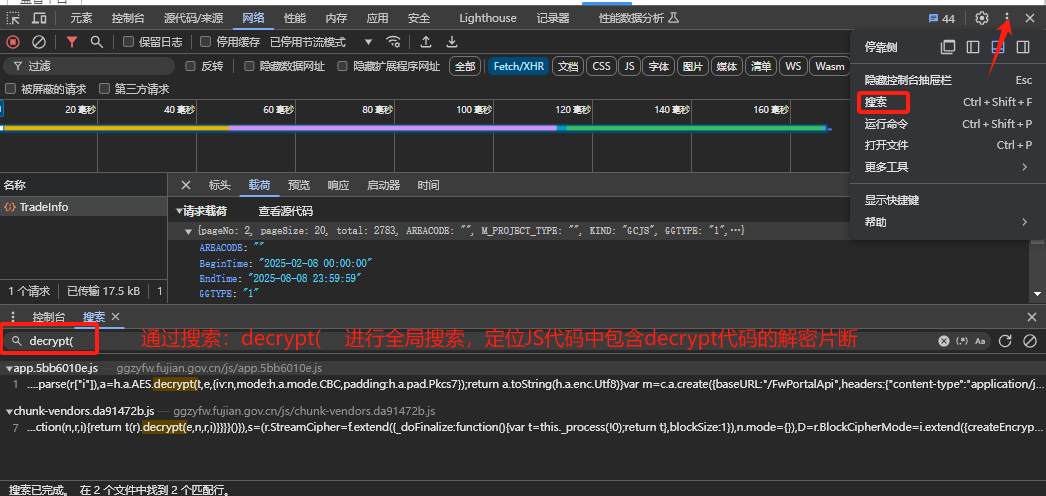Filter by 全部 request type
This screenshot has height=496, width=1046.
tap(466, 66)
